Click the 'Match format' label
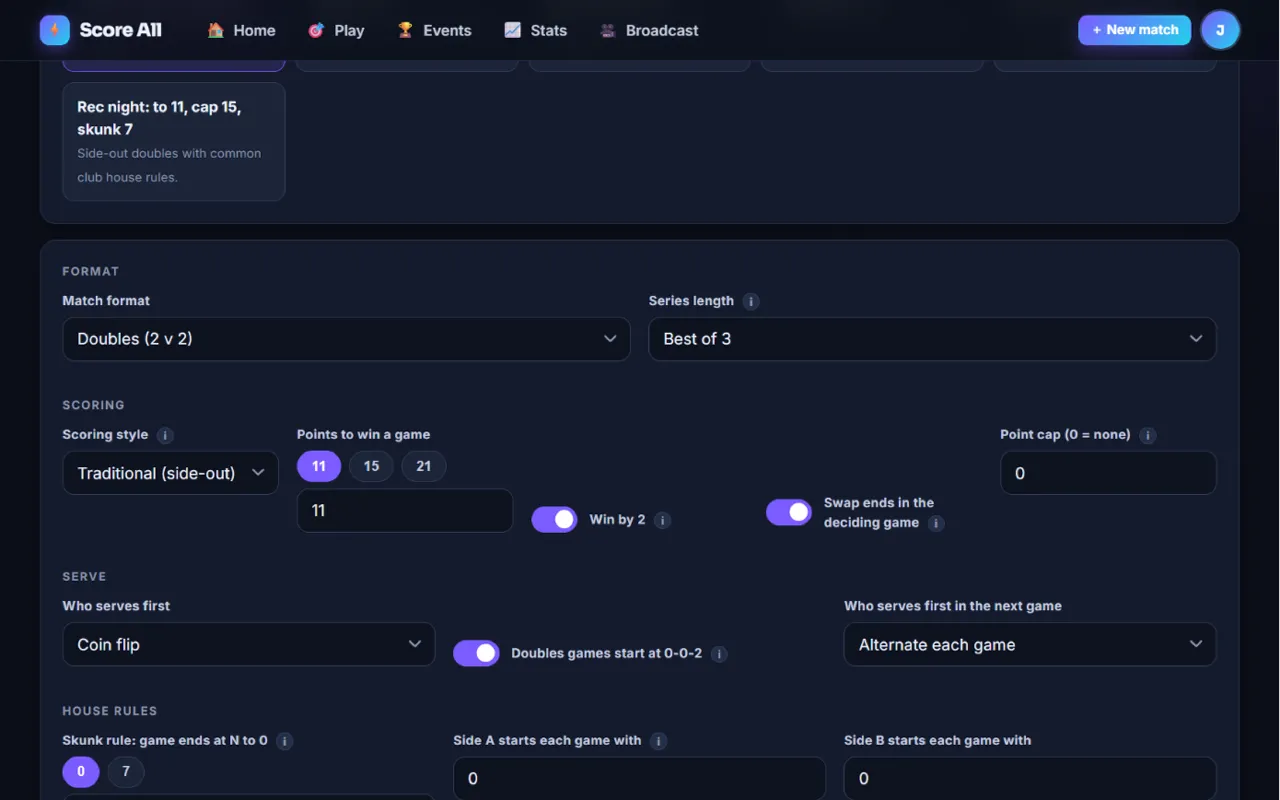Image resolution: width=1280 pixels, height=800 pixels. coord(106,301)
